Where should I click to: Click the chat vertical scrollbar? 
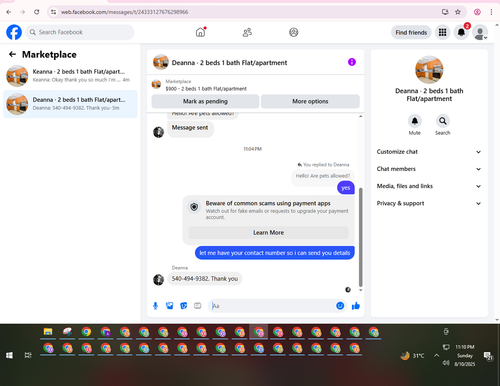coord(360,237)
